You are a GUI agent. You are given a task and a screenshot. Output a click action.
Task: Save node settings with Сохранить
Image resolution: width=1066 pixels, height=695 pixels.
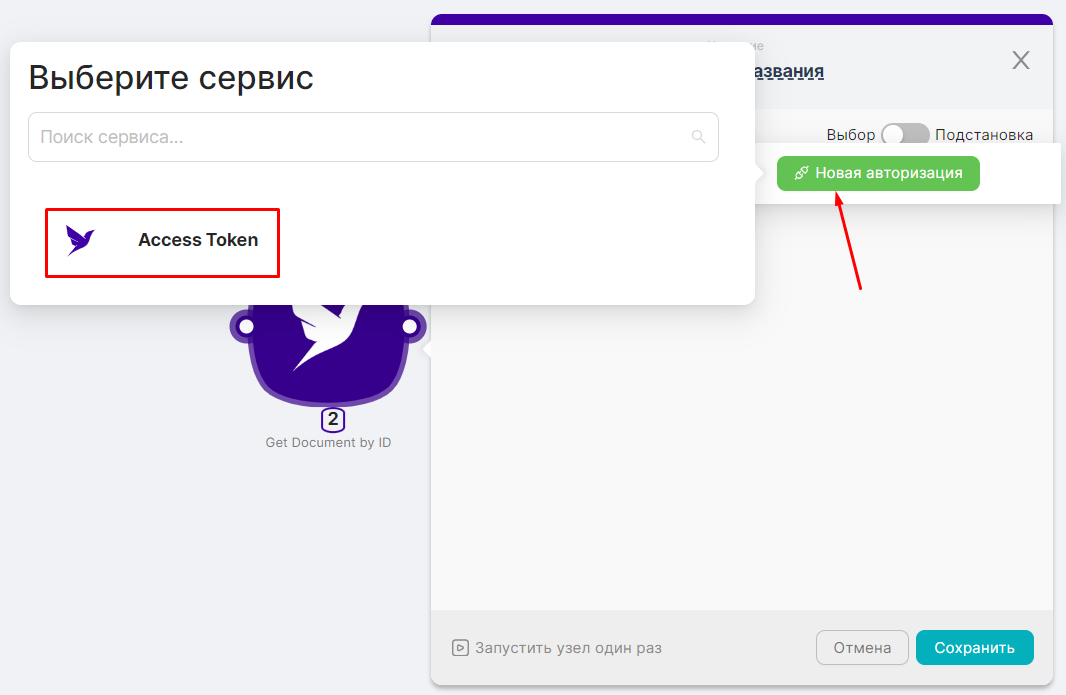click(x=974, y=647)
